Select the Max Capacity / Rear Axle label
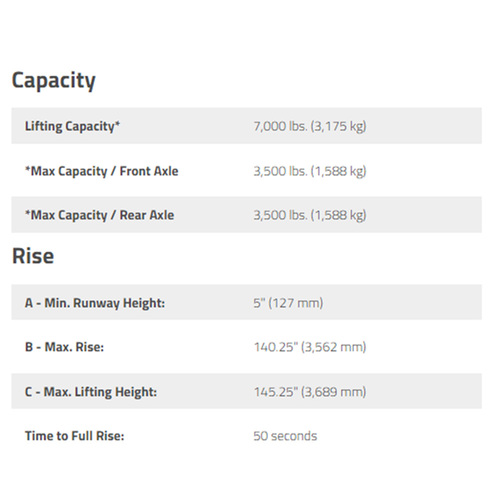The height and width of the screenshot is (500, 500). [x=99, y=215]
